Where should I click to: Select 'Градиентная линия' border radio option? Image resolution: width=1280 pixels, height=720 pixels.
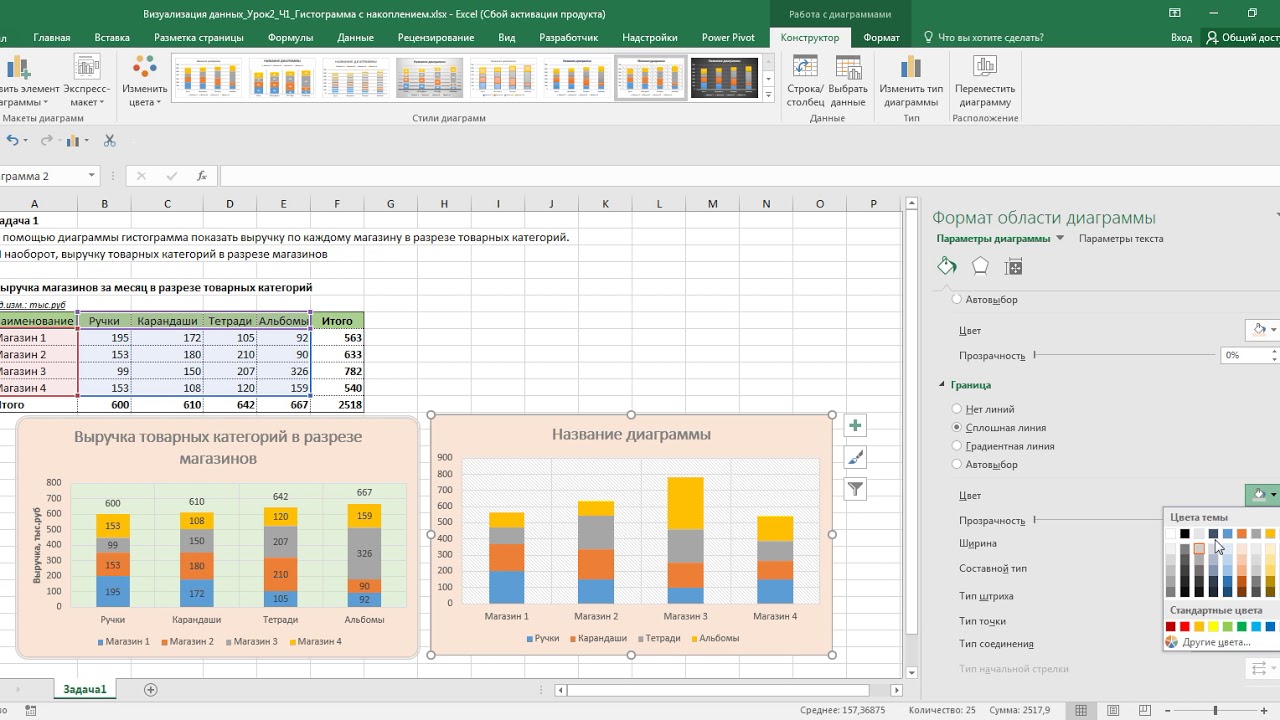pyautogui.click(x=957, y=446)
